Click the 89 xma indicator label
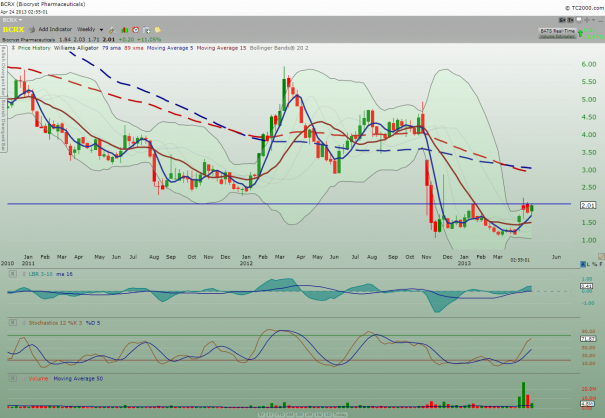 coord(134,48)
